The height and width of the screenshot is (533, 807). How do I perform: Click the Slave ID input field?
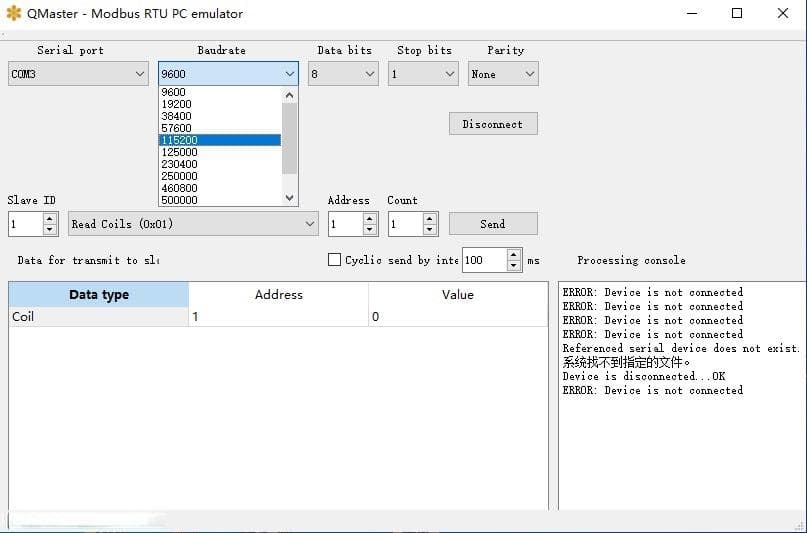tap(26, 224)
